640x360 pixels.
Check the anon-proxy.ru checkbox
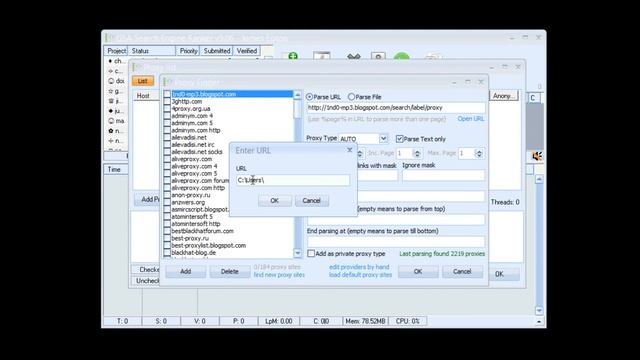click(x=167, y=195)
